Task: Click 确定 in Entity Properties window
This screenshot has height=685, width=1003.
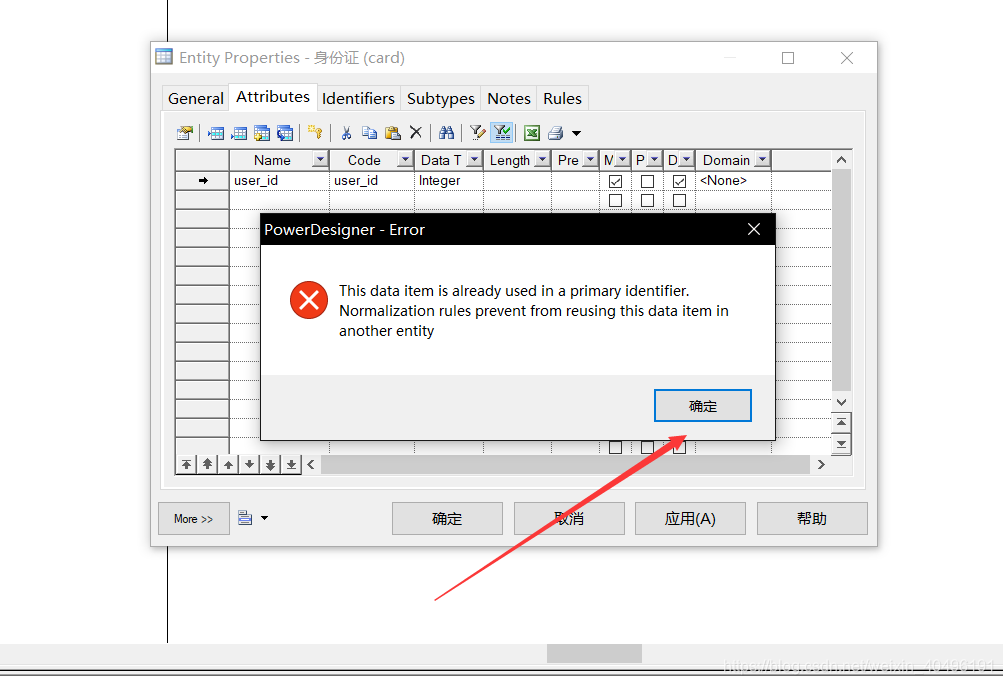Action: 447,518
